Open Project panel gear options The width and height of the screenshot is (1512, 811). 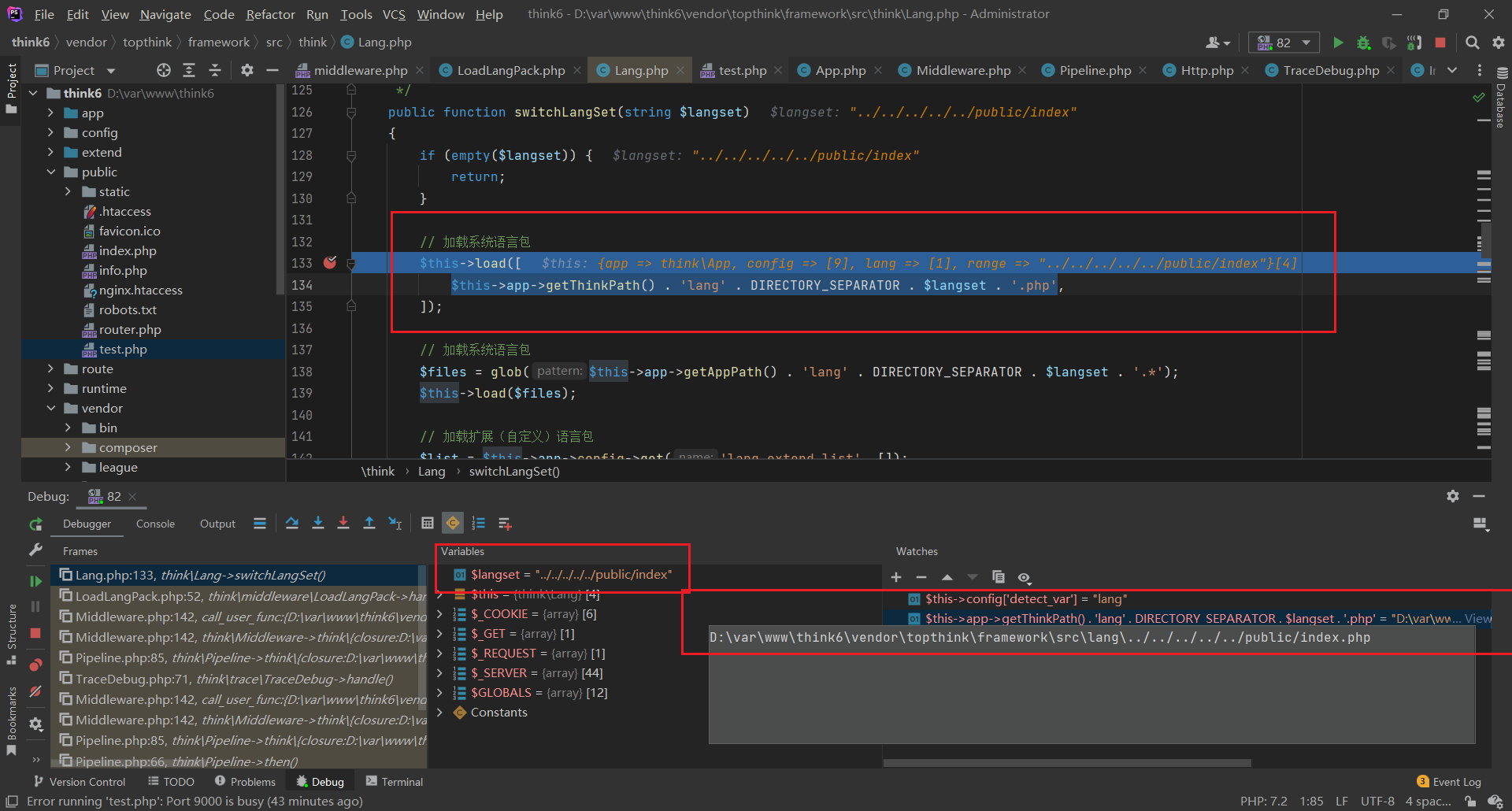point(247,70)
